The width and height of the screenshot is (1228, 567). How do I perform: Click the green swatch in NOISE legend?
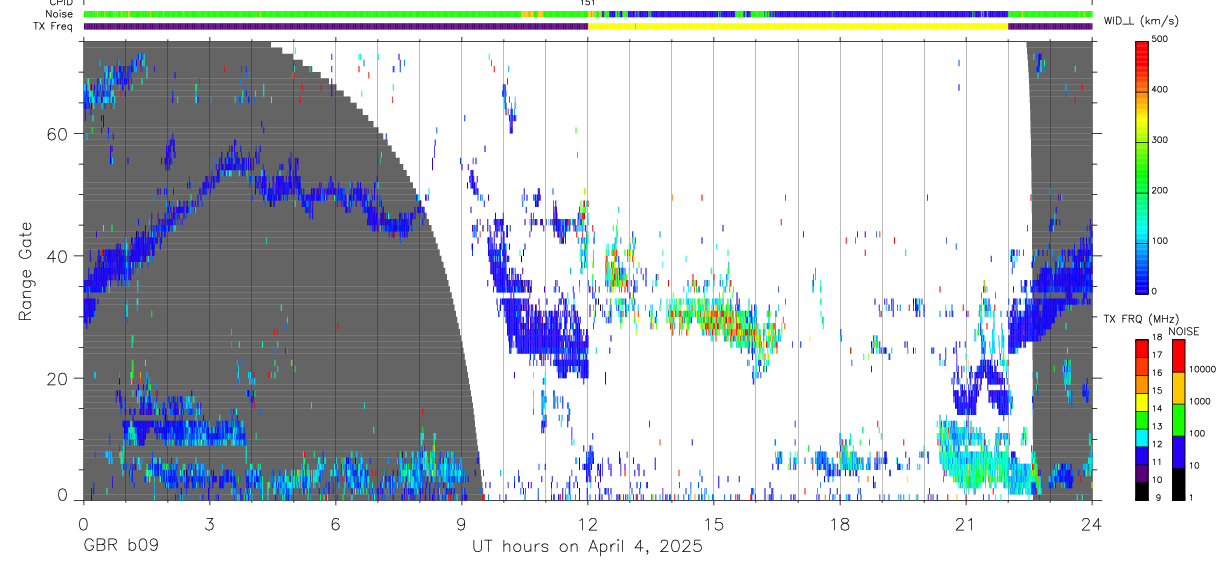point(1178,420)
